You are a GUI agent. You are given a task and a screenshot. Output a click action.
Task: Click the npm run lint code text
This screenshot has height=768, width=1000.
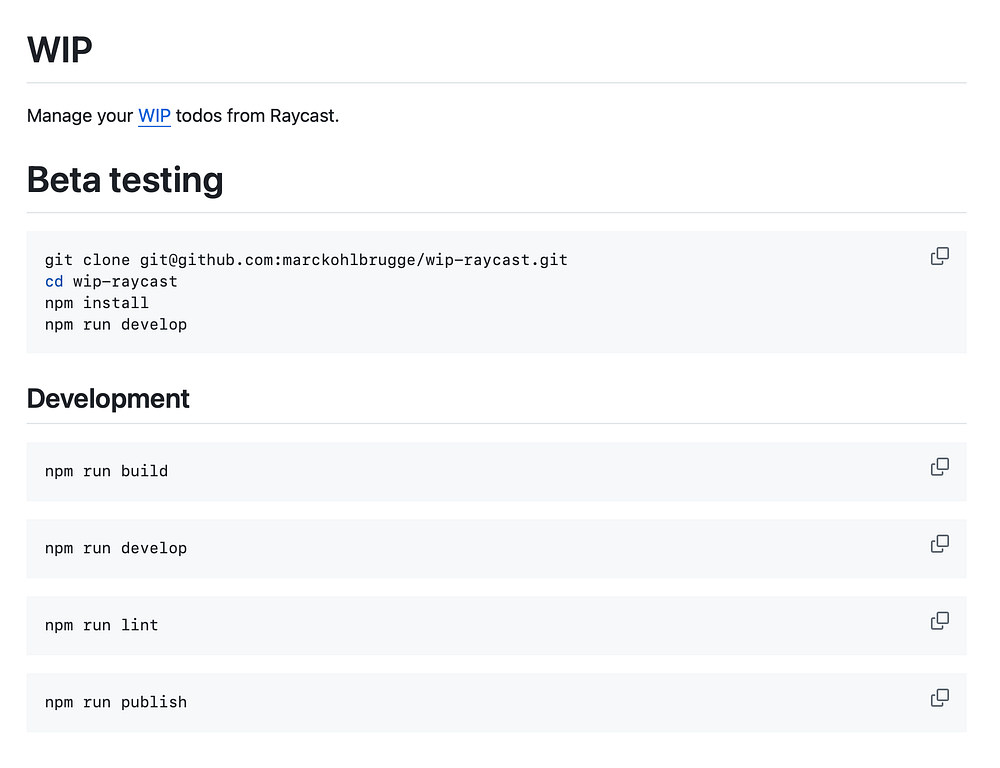point(102,625)
